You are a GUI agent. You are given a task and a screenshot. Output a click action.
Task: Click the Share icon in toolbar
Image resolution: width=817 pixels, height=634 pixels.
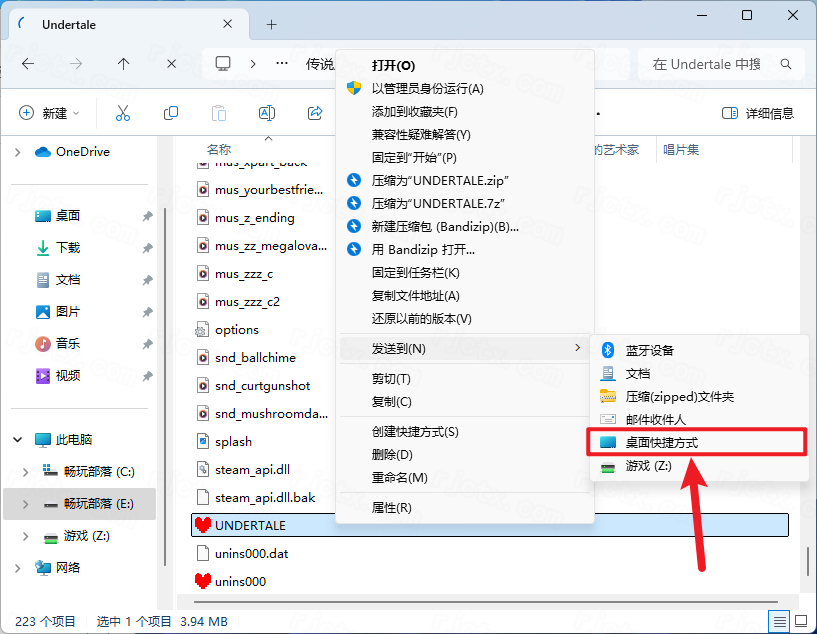315,113
